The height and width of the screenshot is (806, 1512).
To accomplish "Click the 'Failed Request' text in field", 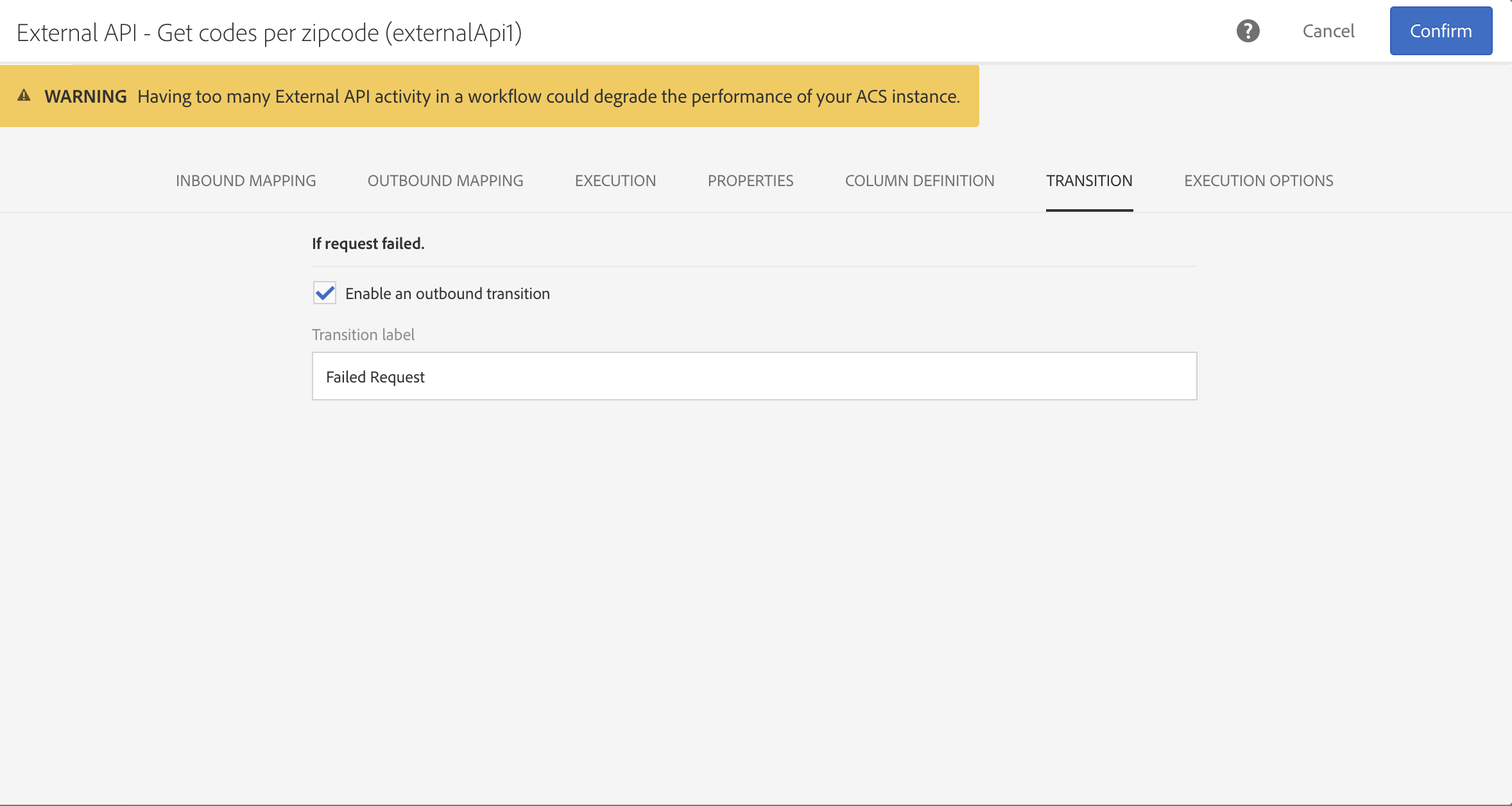I will (375, 377).
